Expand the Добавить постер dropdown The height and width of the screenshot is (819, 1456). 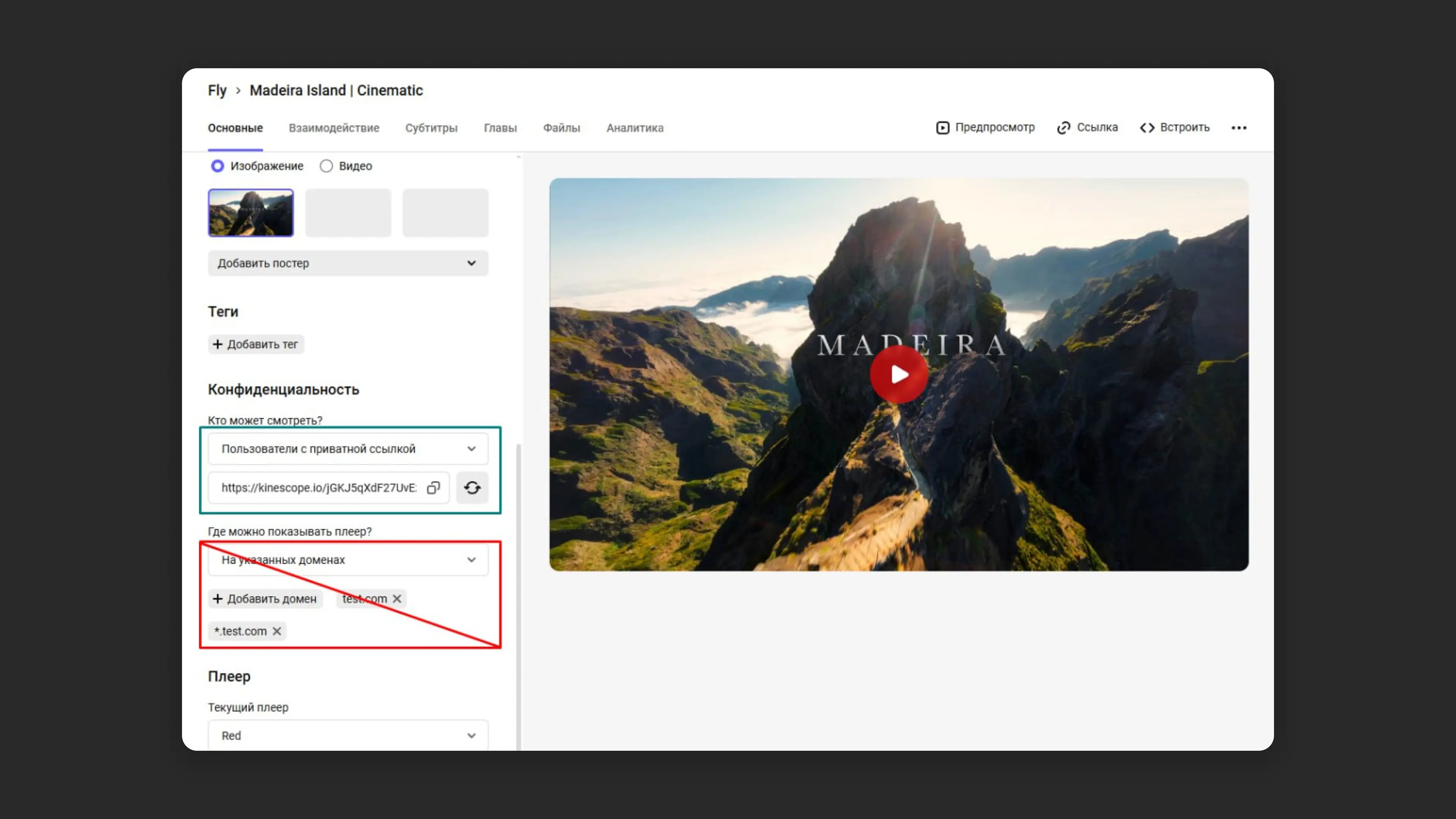pyautogui.click(x=348, y=264)
